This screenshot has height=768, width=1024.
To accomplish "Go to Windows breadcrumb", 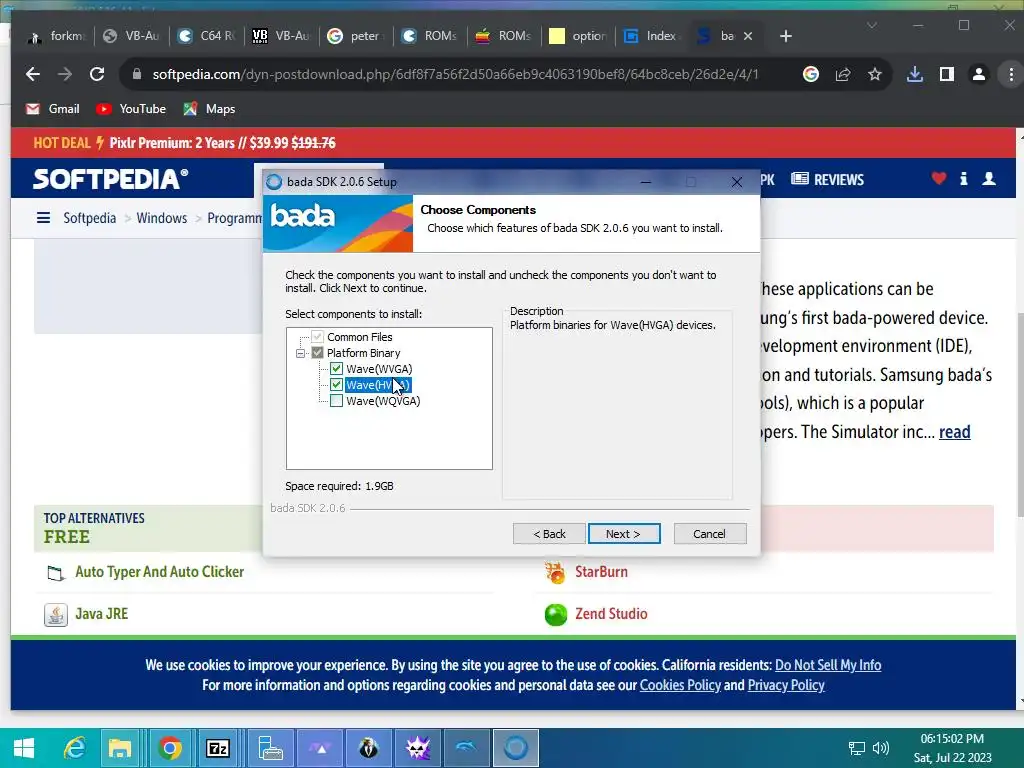I will click(x=161, y=218).
